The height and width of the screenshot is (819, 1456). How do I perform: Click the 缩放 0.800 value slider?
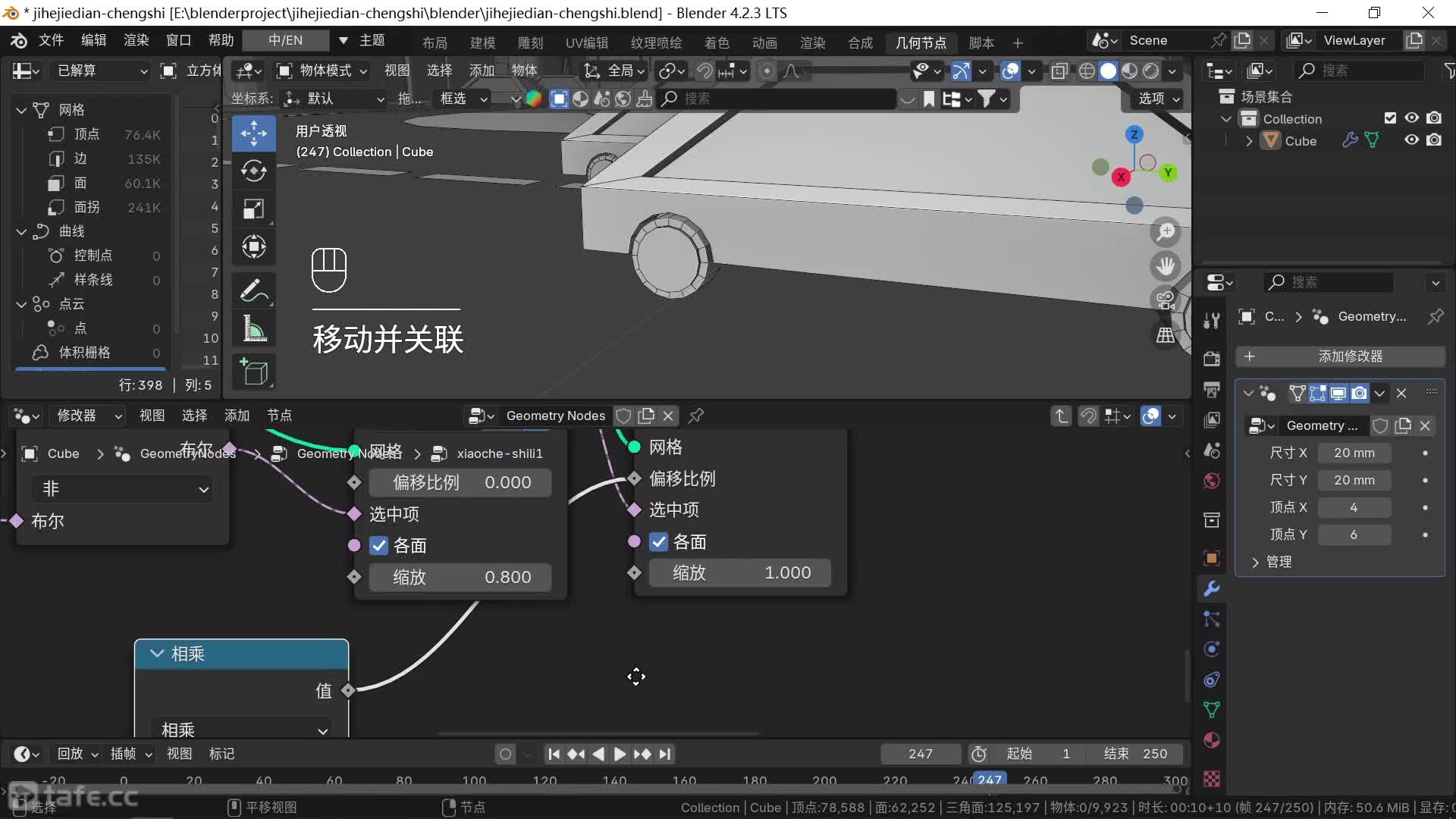(x=460, y=577)
